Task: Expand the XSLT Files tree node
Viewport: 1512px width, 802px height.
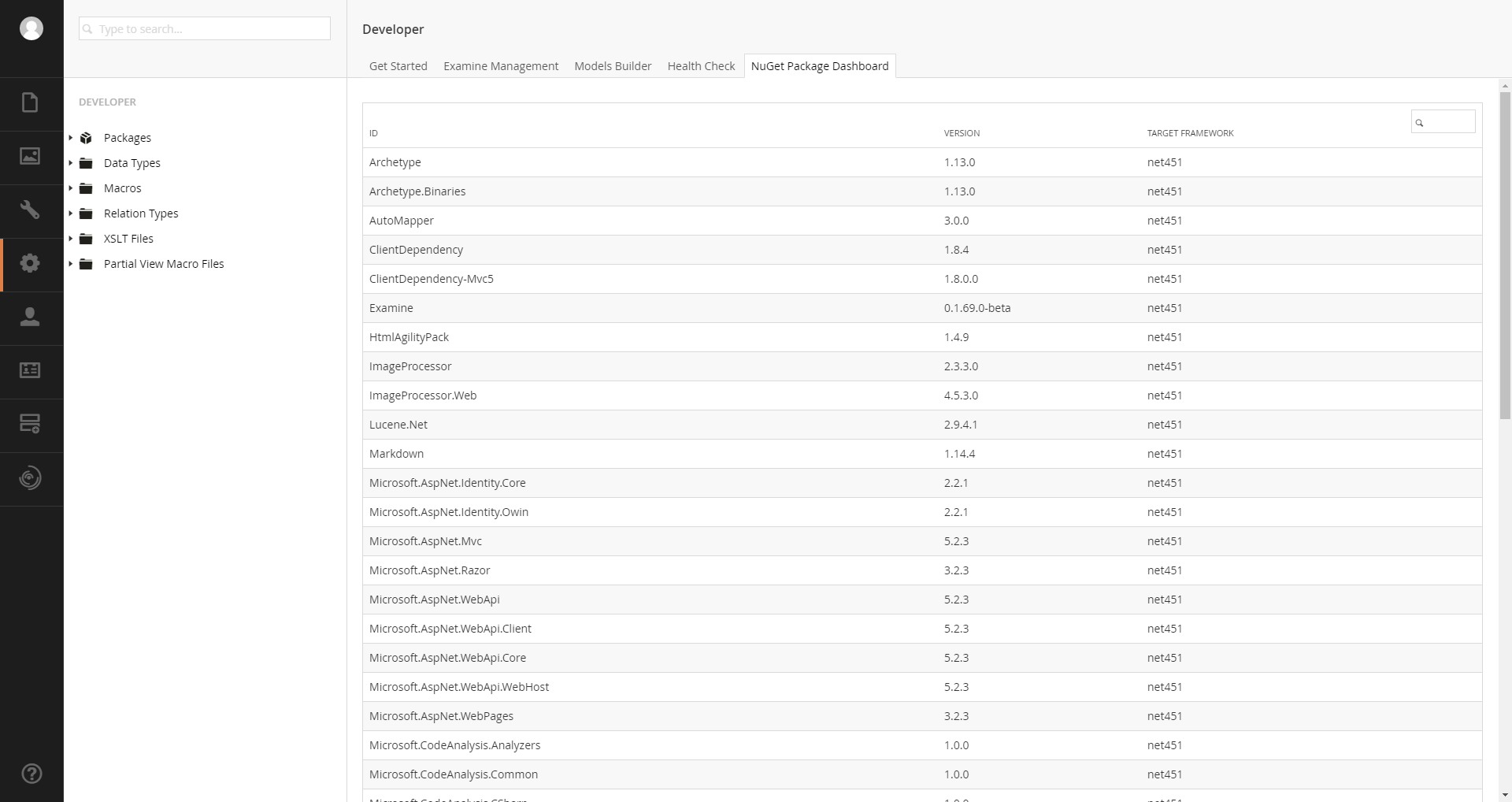Action: [70, 239]
